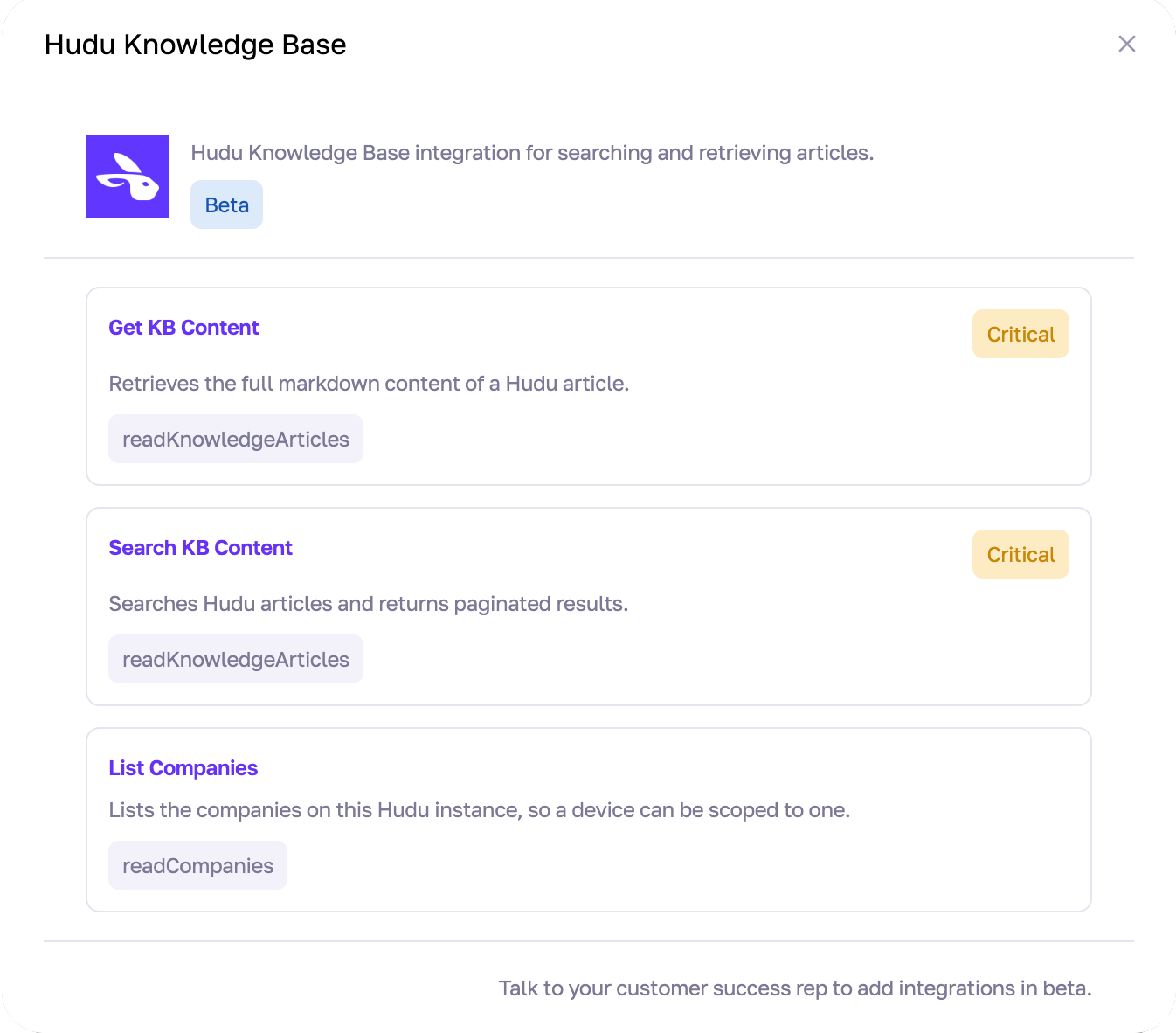Click the Critical badge on Search KB Content
Screen dimensions: 1176x1033
click(1020, 554)
